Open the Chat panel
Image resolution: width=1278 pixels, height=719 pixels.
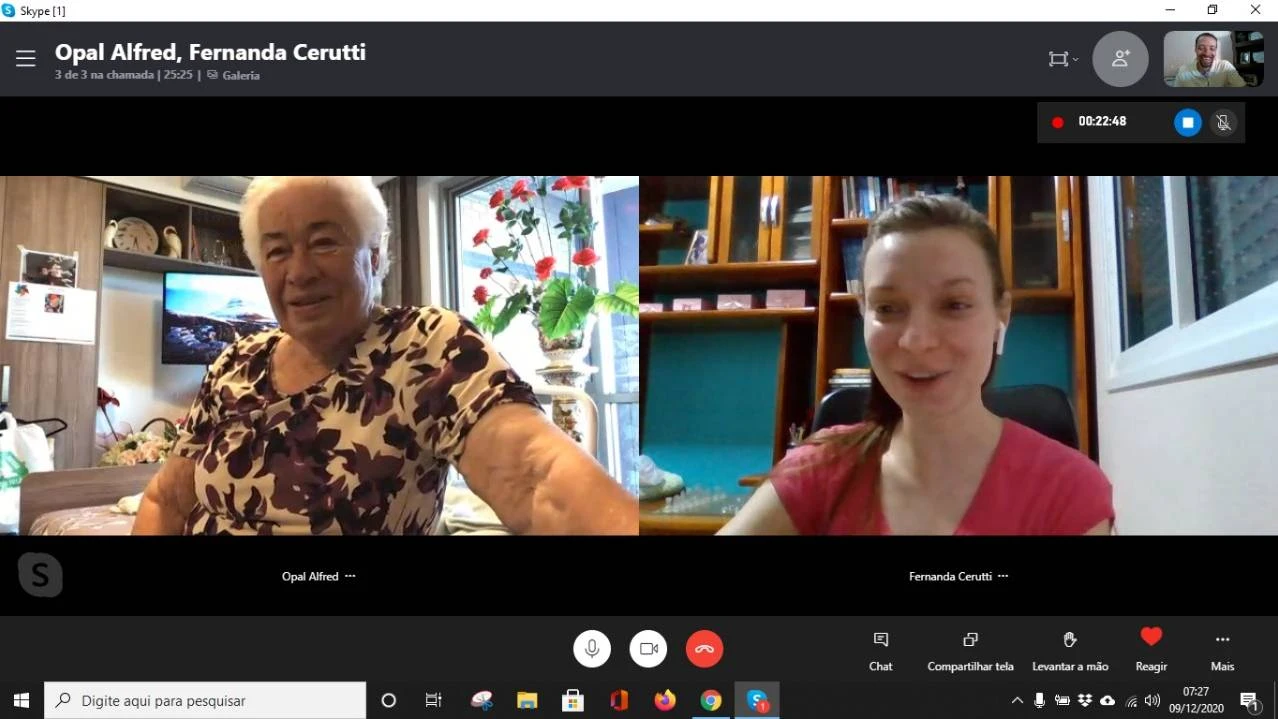880,650
